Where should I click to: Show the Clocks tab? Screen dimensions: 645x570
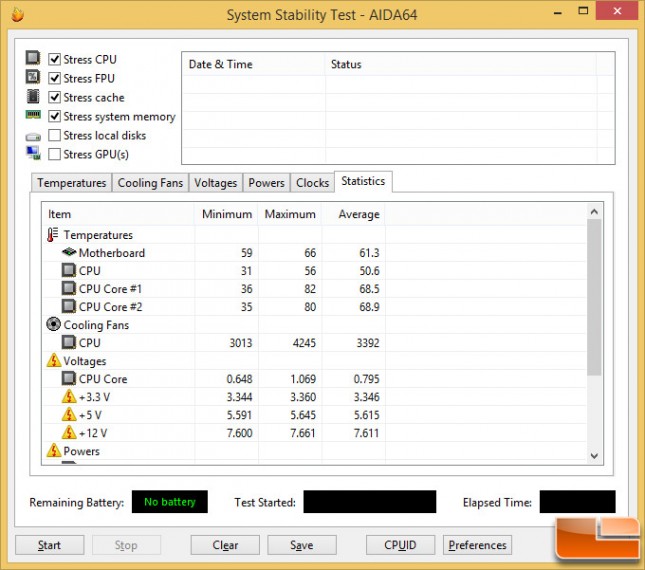click(312, 183)
